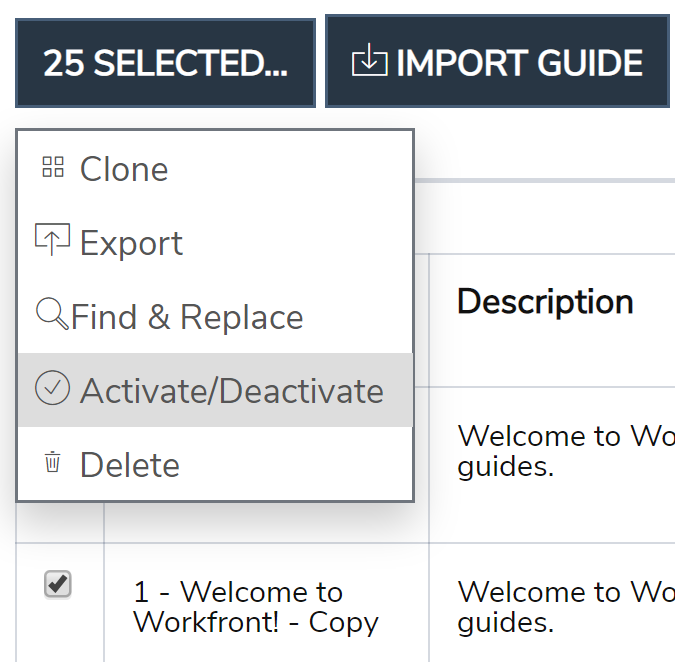Uncheck the Welcome to Workfront Copy checkbox
The image size is (675, 662).
58,585
